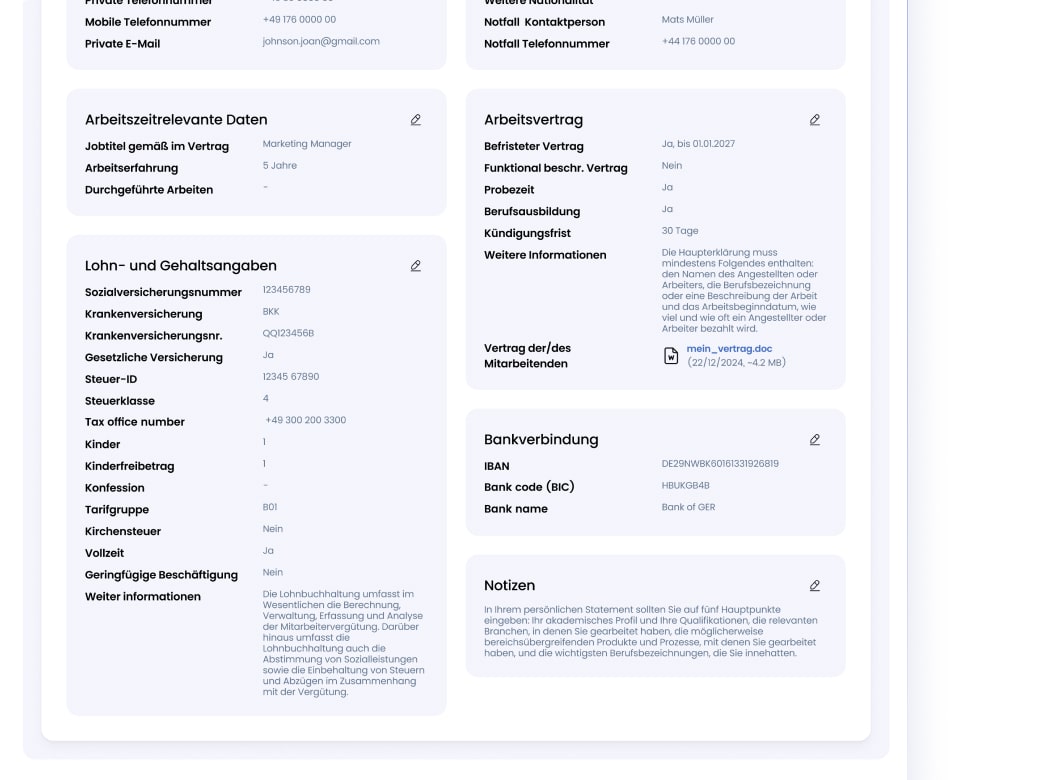Edit Lohn- und Gehaltsangaben details
The height and width of the screenshot is (780, 1048).
(x=416, y=266)
